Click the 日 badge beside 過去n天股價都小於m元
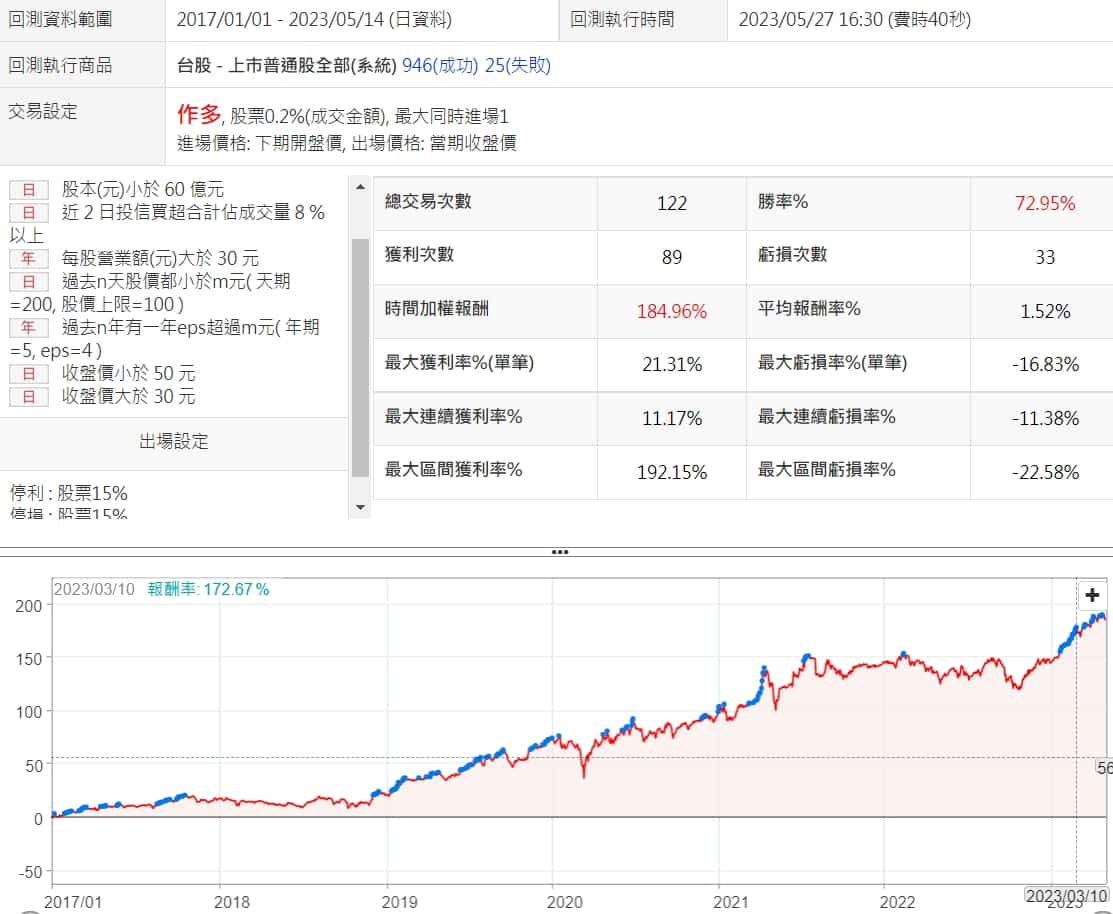The height and width of the screenshot is (914, 1113). 29,281
